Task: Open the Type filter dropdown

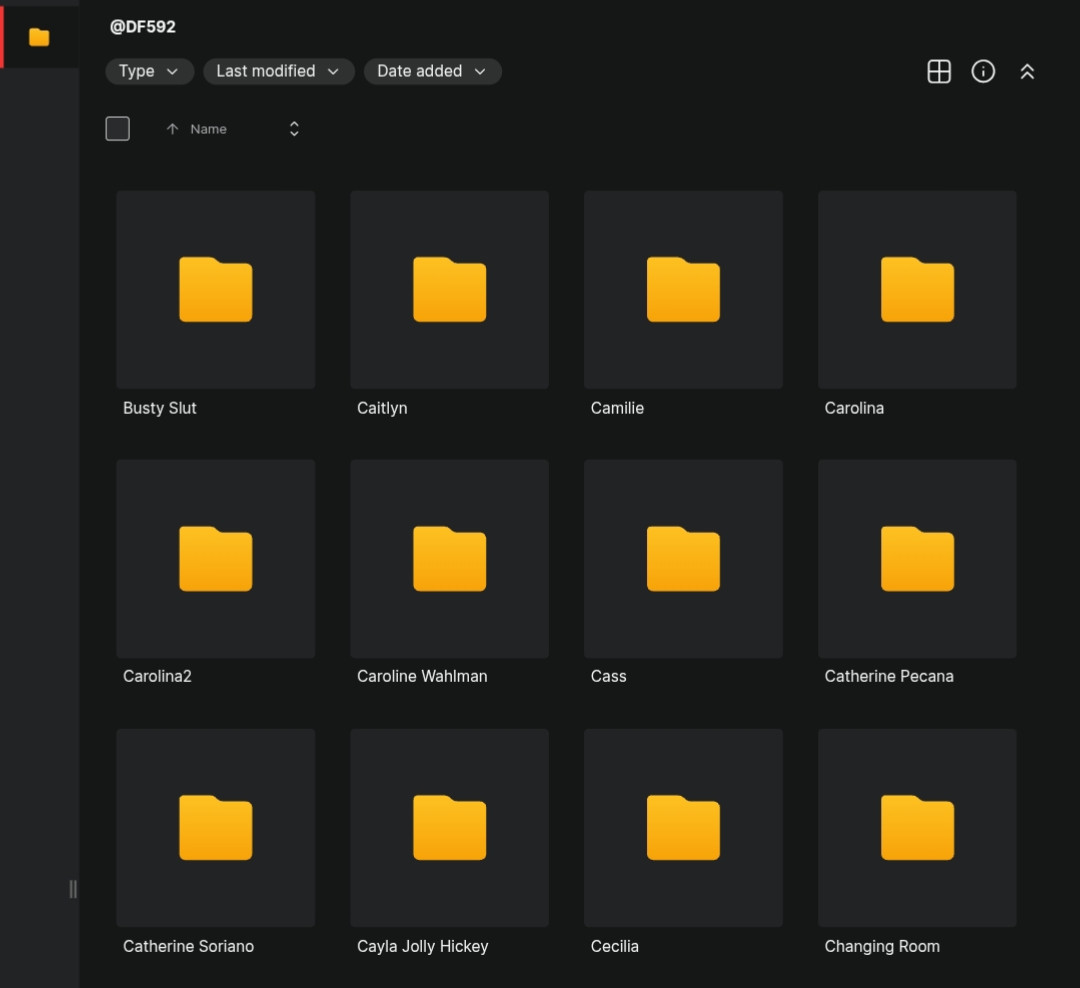Action: [x=149, y=72]
